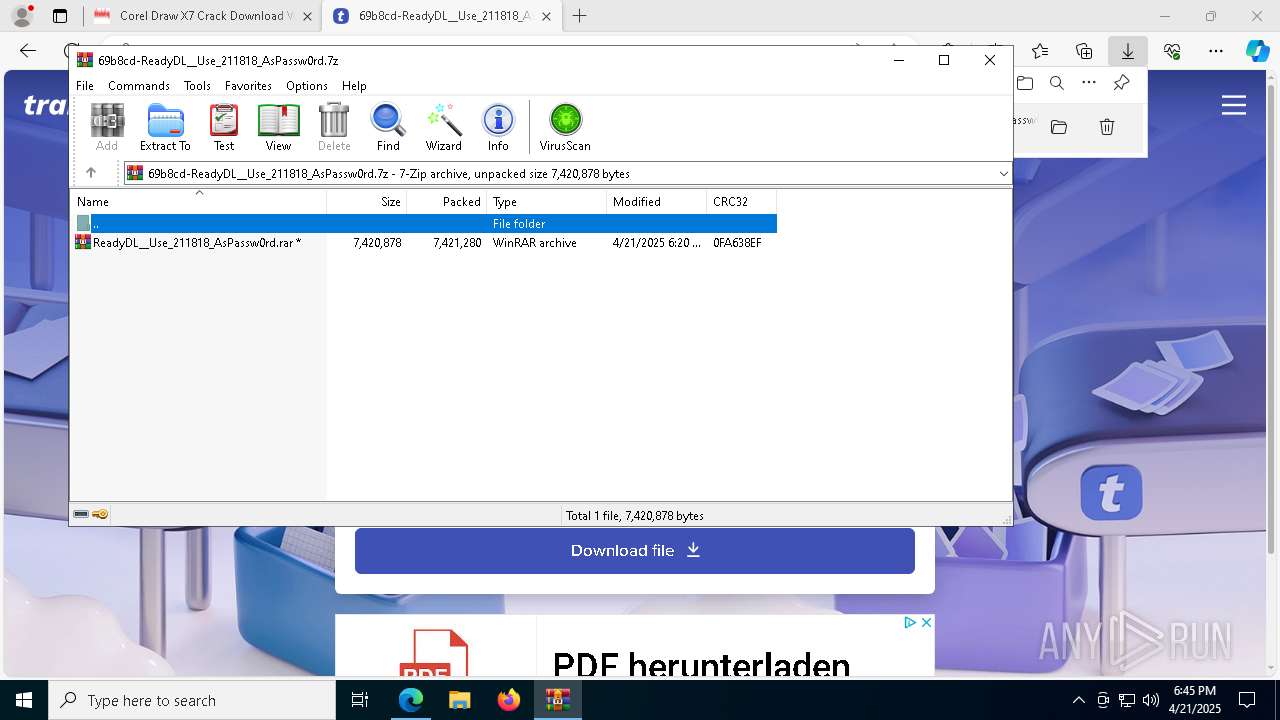Viewport: 1280px width, 720px height.
Task: Open File Explorer from taskbar
Action: (x=459, y=700)
